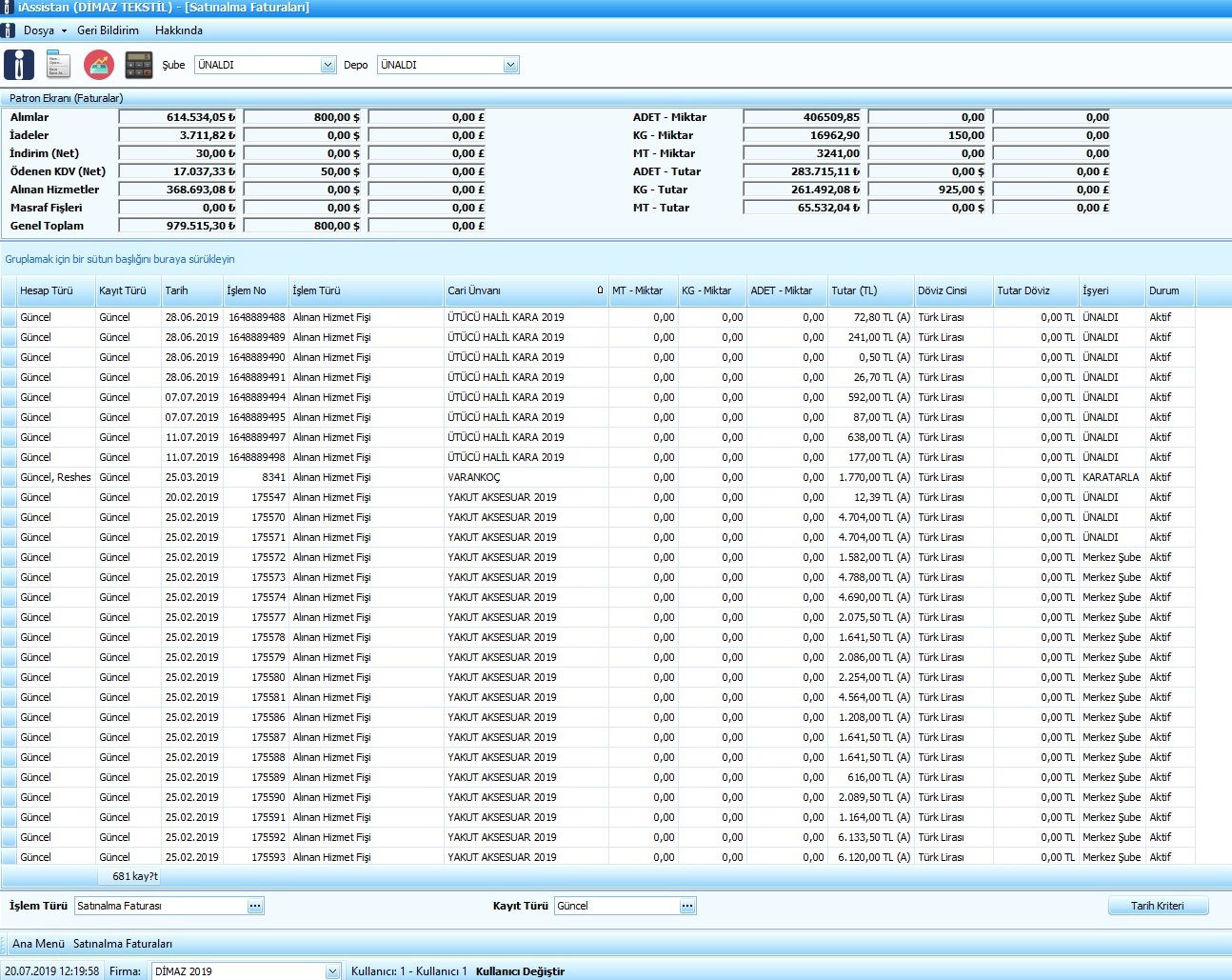Click the Kayıt Türü ellipsis button
Screen dimensions: 1232x980
(x=687, y=906)
